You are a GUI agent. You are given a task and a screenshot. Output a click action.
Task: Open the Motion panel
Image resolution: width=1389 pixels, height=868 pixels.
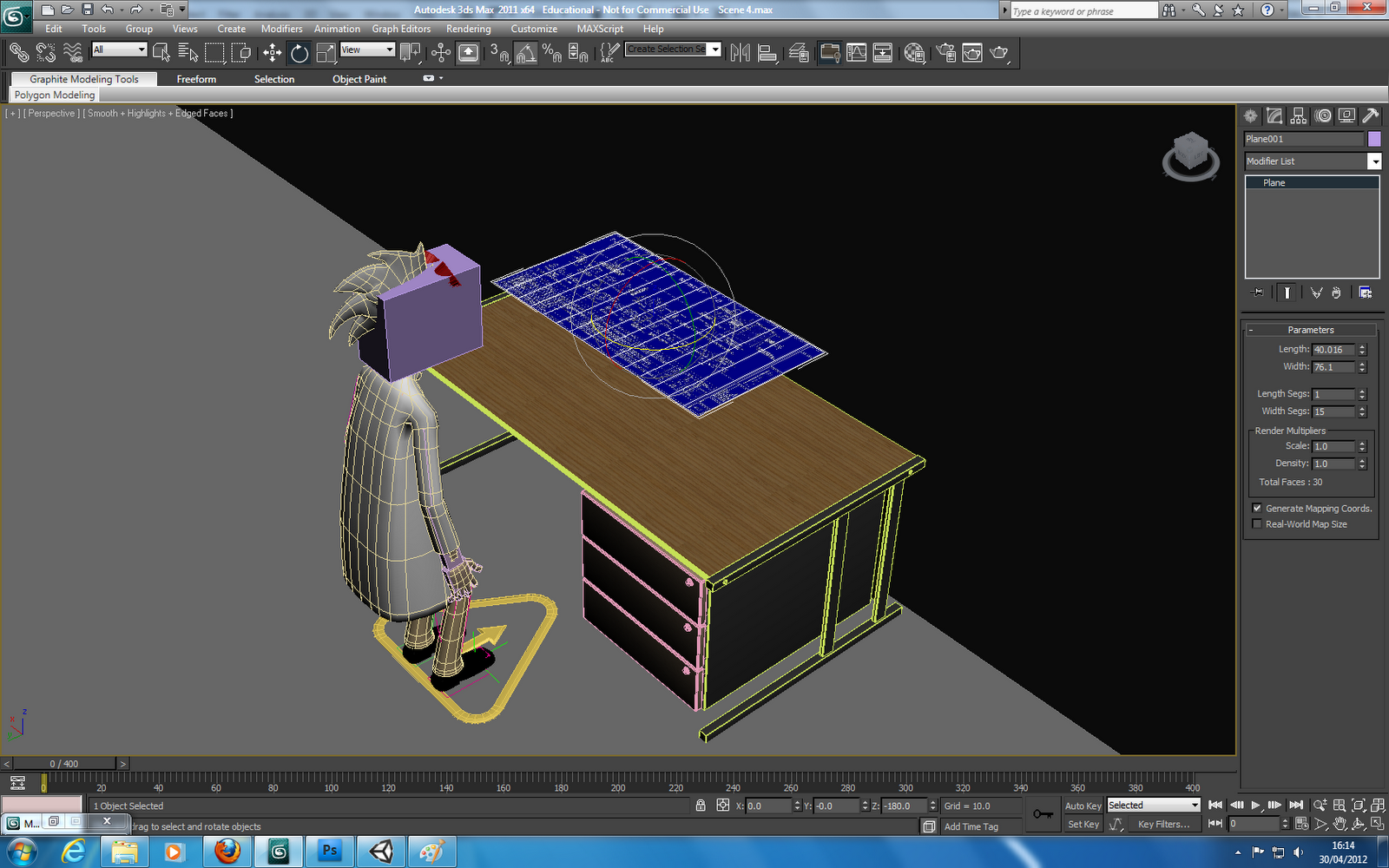coord(1323,115)
